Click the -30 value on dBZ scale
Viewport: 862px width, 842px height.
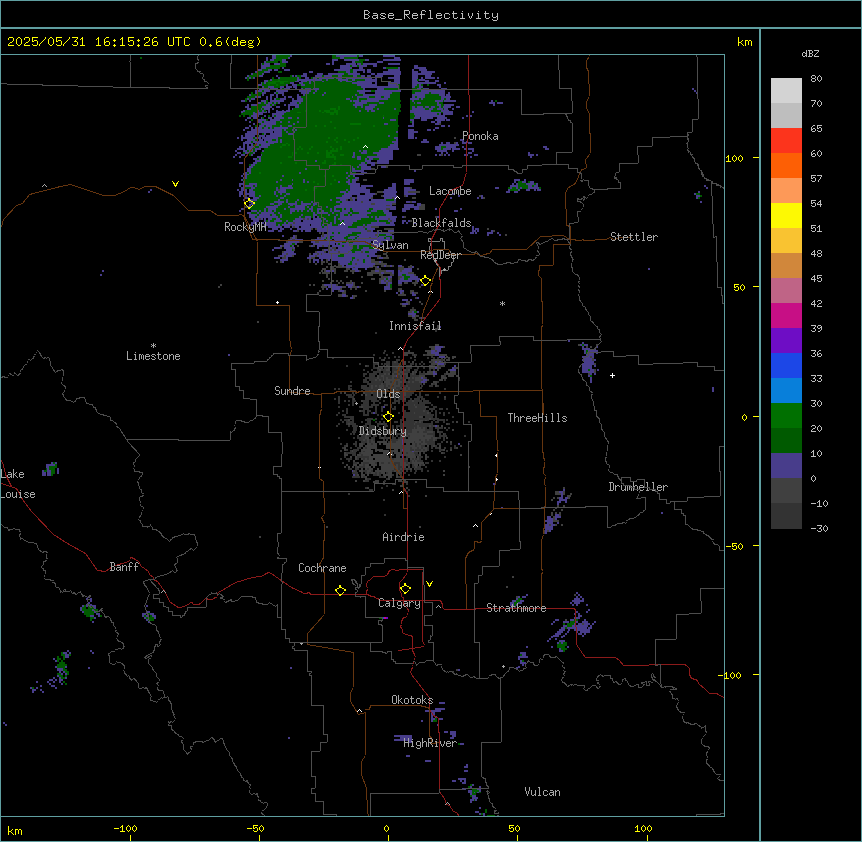819,529
